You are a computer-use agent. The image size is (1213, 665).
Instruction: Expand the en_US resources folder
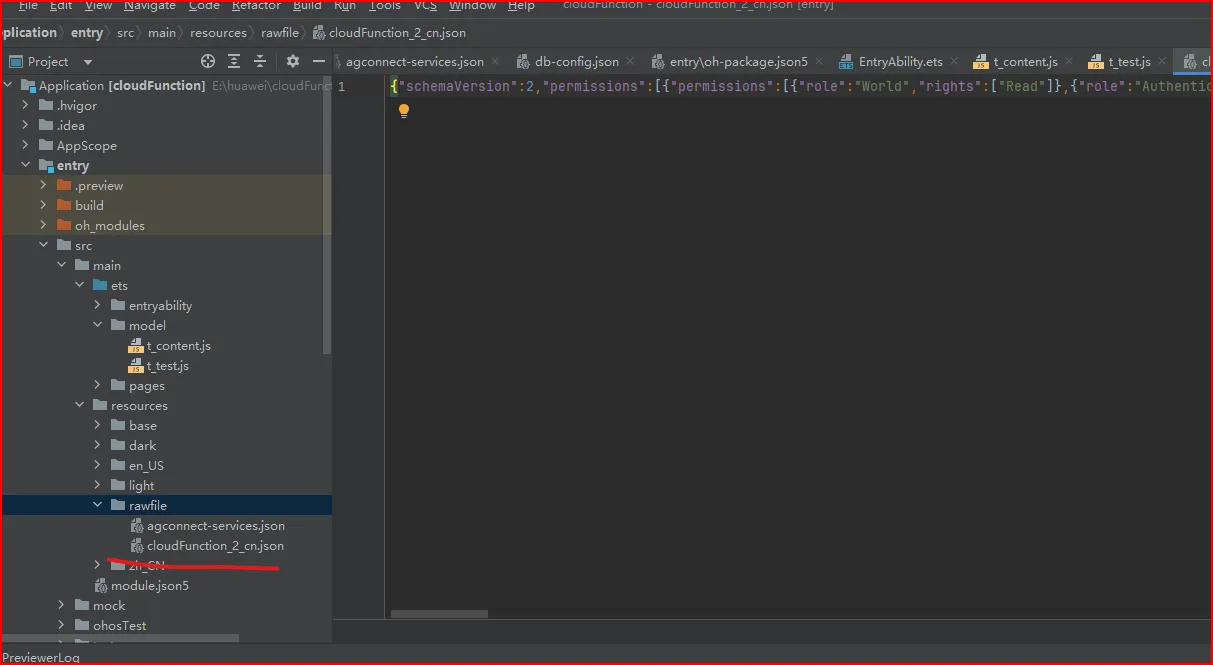97,466
